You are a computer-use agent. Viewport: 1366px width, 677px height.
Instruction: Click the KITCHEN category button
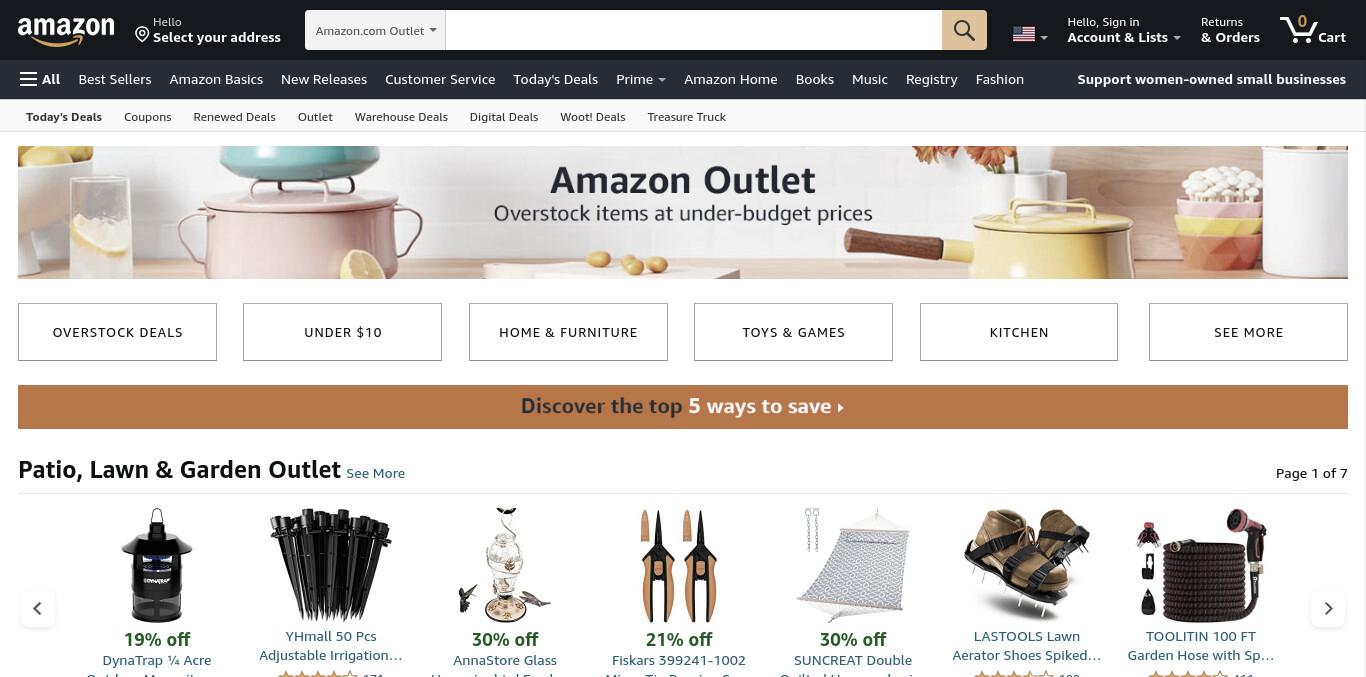click(x=1019, y=332)
